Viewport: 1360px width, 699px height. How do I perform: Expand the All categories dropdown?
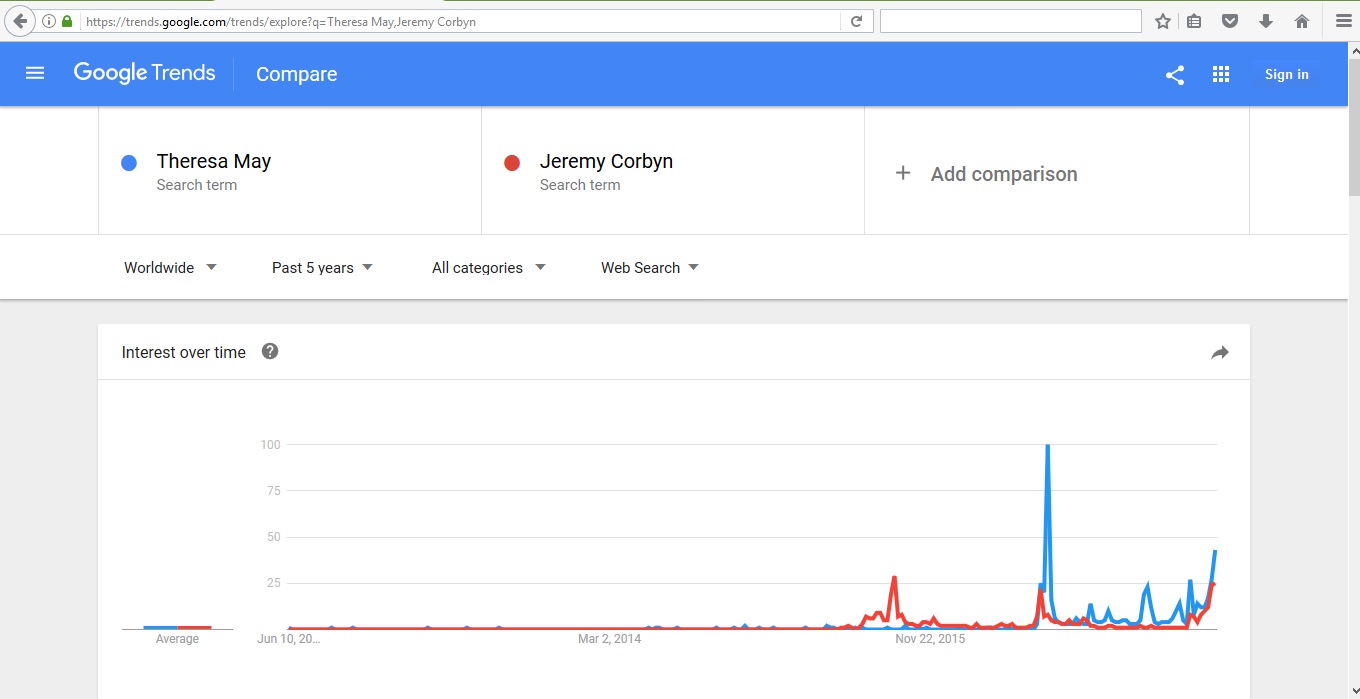(x=488, y=267)
